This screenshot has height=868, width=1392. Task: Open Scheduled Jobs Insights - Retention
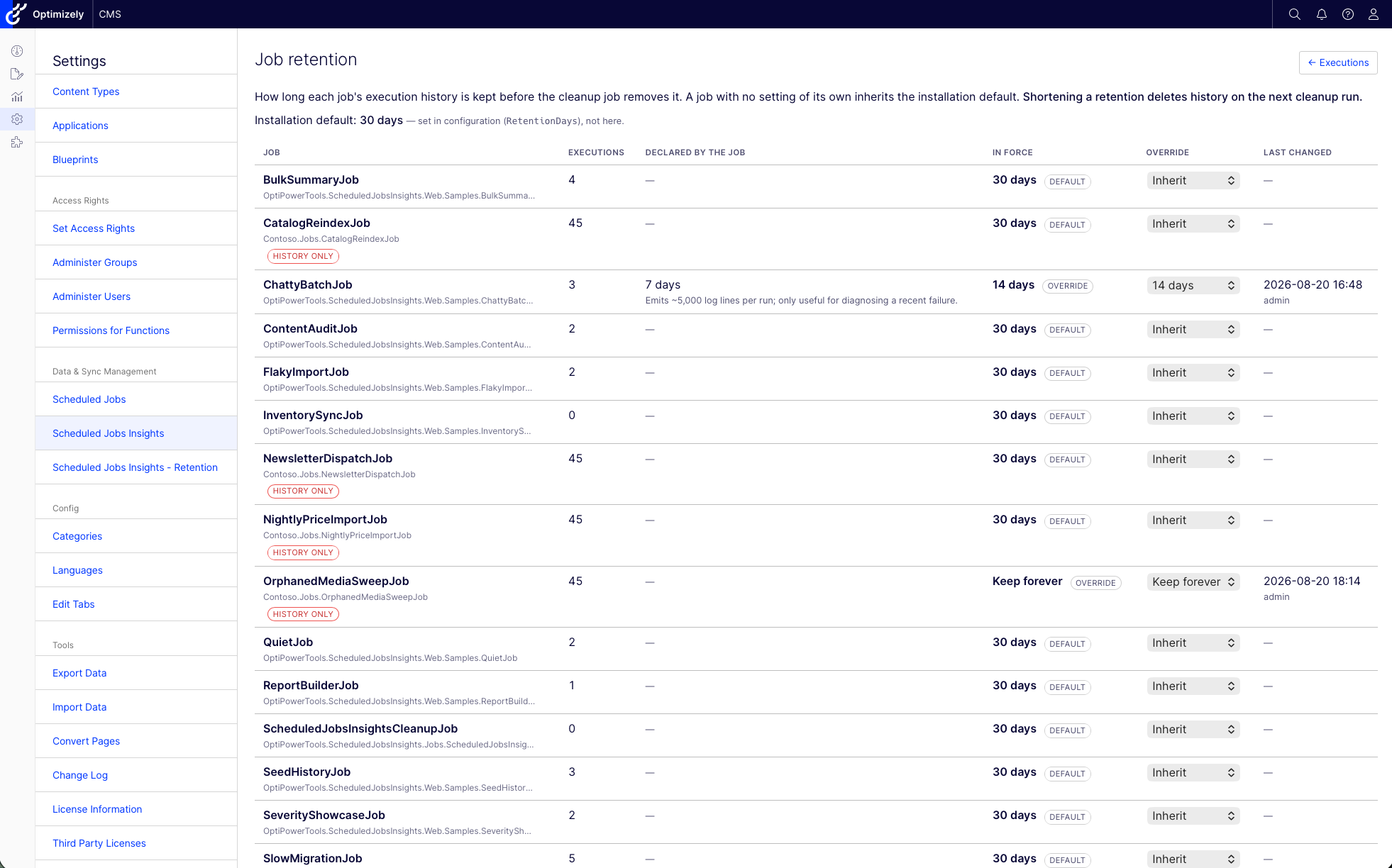coord(135,467)
